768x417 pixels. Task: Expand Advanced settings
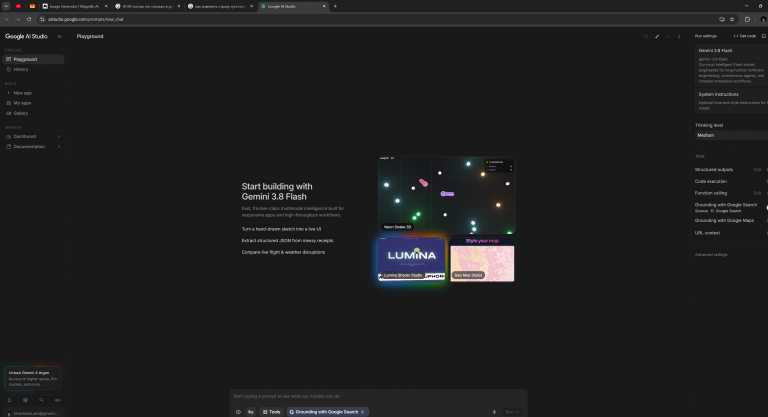711,255
